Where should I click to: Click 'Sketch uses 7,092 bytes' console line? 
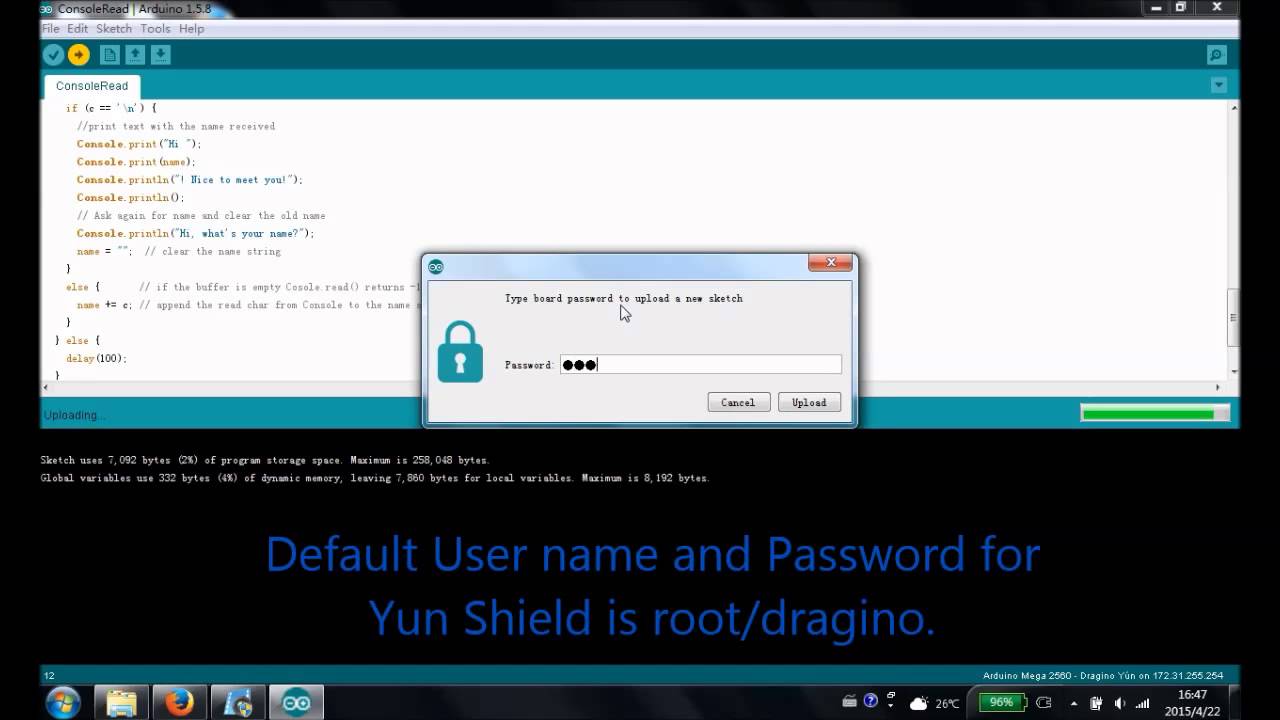click(265, 460)
